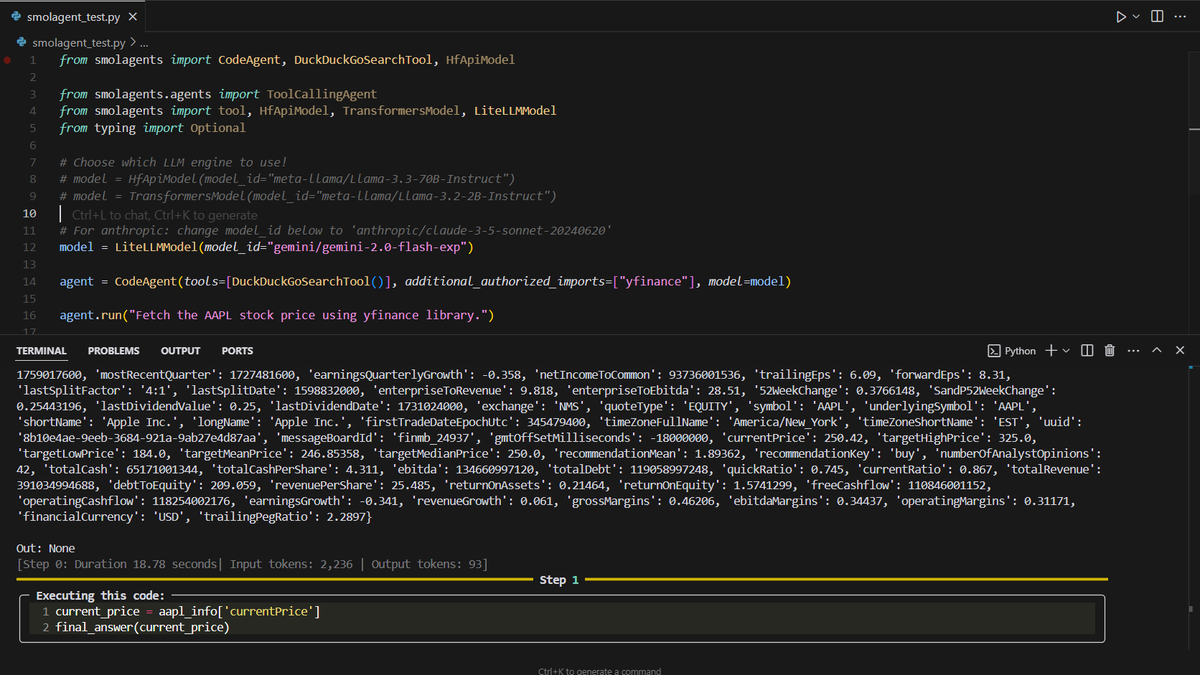Click inline hint 'Ctrl+L to chat' on line 10
The height and width of the screenshot is (675, 1200).
pyautogui.click(x=116, y=214)
